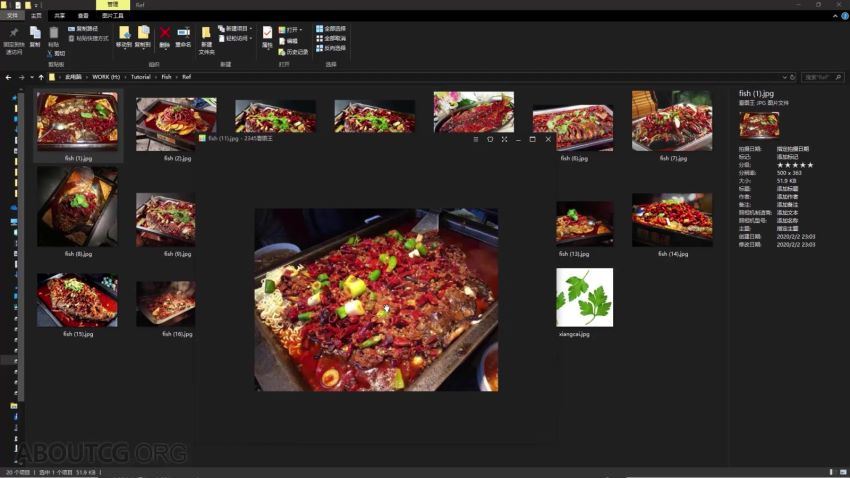Image resolution: width=850 pixels, height=478 pixels.
Task: Click the History button in the ribbon
Action: click(293, 52)
